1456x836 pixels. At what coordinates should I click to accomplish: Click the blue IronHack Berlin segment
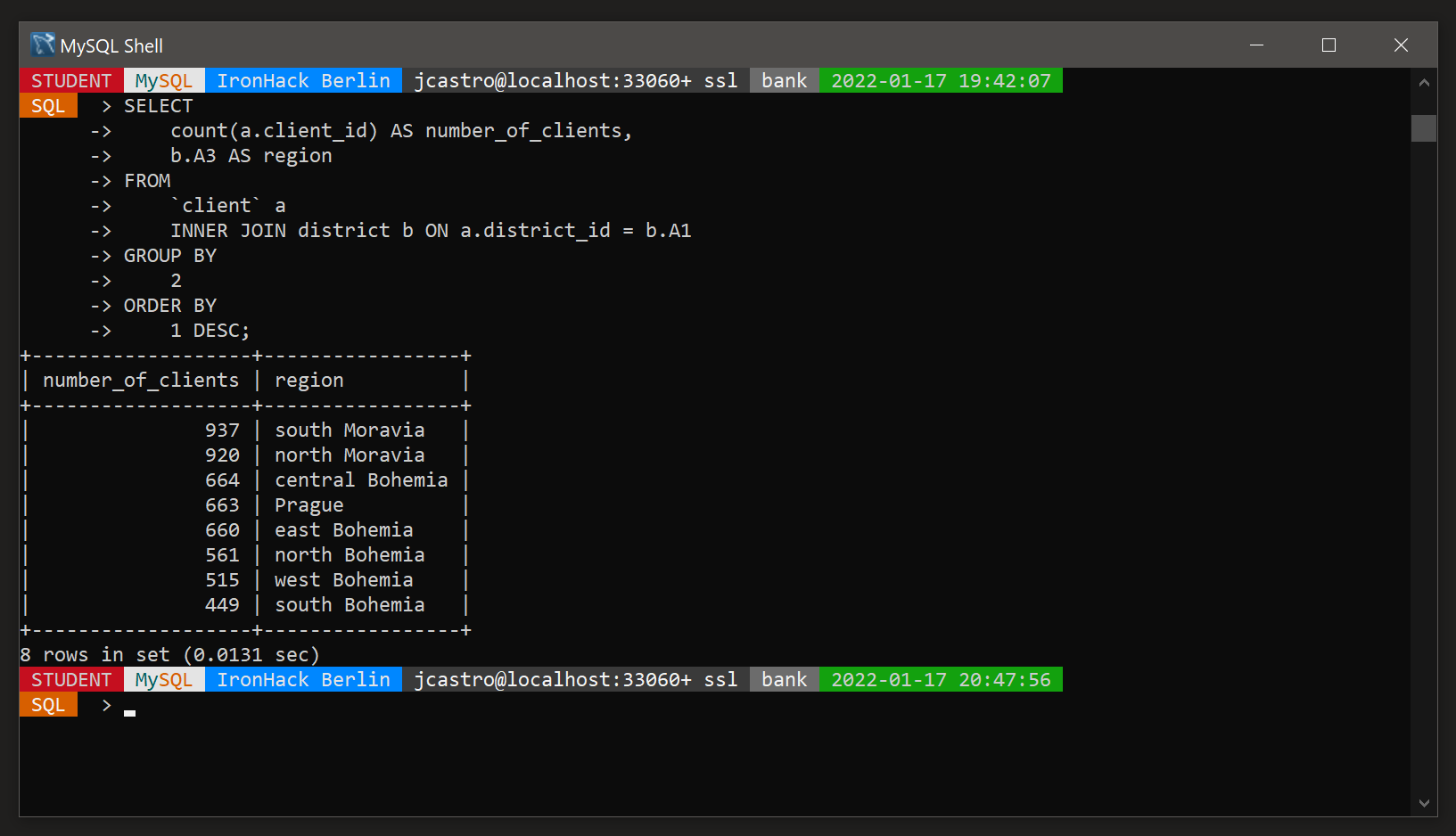pyautogui.click(x=303, y=80)
